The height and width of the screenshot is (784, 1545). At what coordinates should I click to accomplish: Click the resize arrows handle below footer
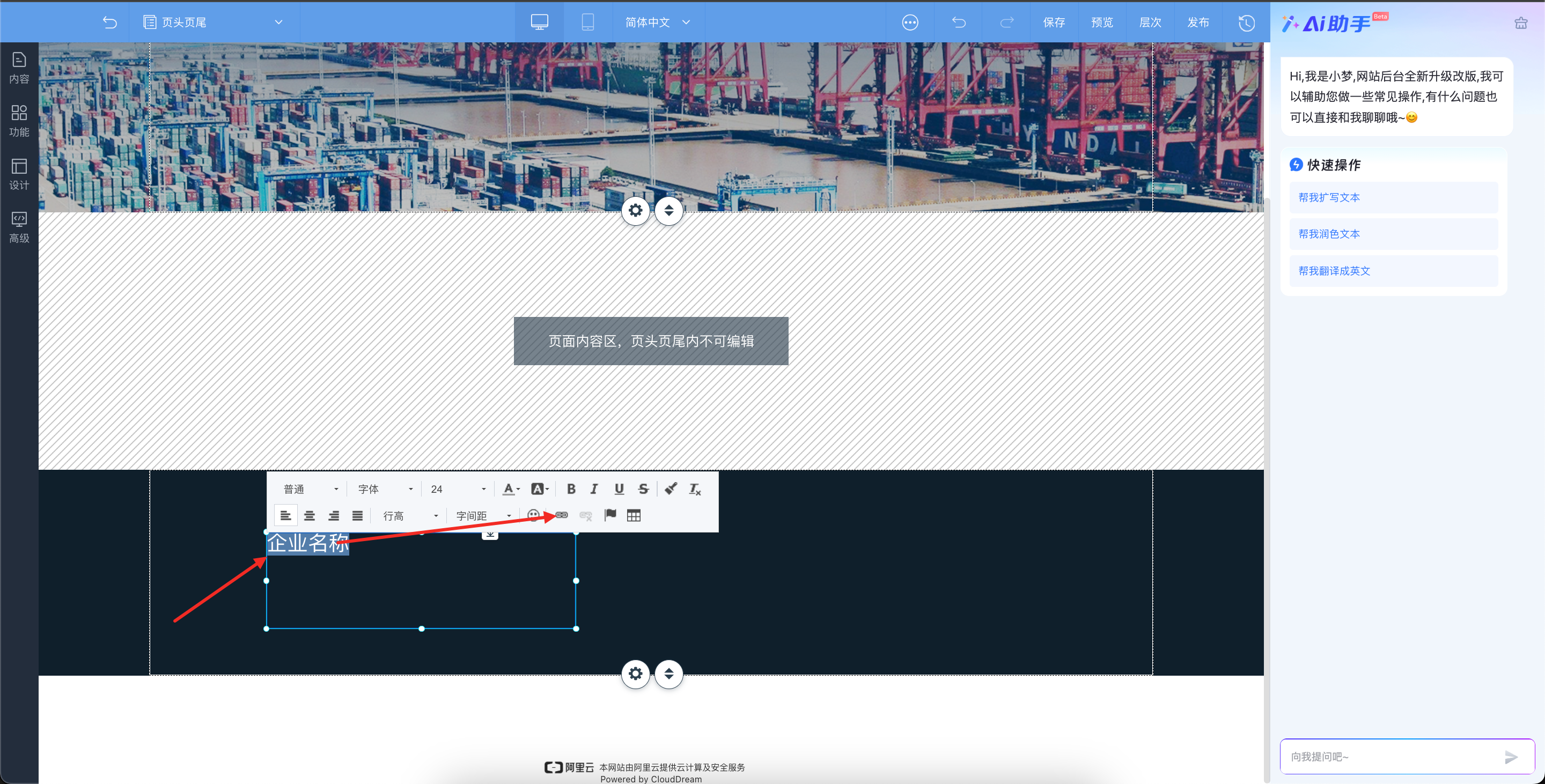669,674
